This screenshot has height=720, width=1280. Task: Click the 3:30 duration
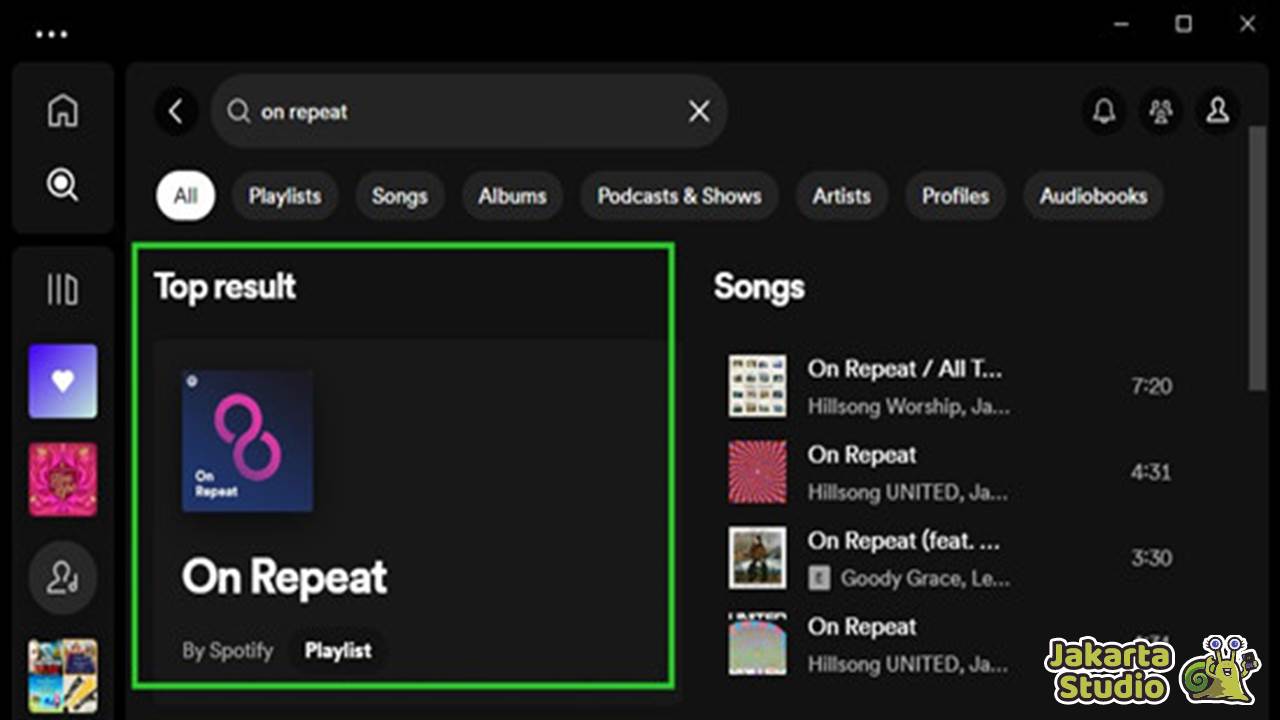click(1151, 558)
